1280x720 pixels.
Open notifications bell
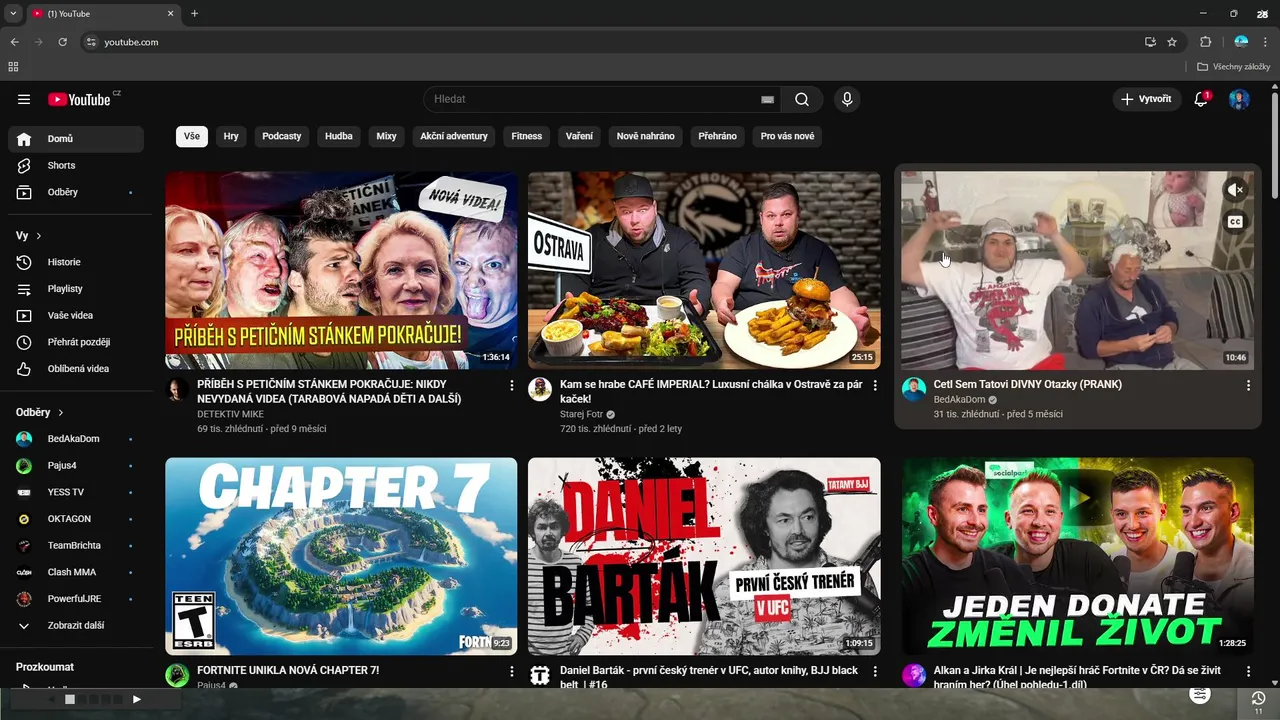click(x=1201, y=99)
